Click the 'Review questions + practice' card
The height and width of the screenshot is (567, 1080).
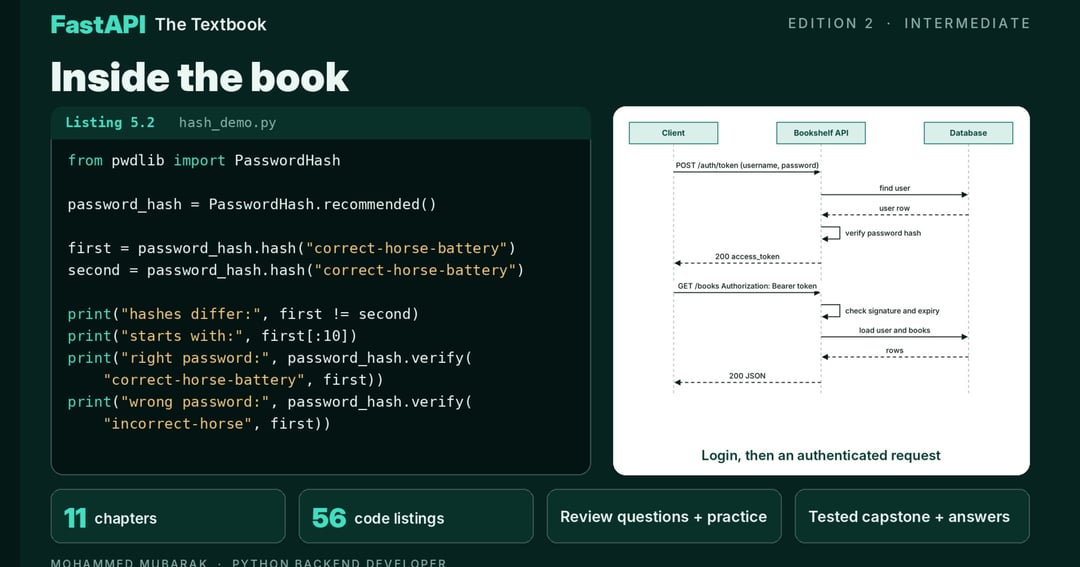pyautogui.click(x=664, y=516)
